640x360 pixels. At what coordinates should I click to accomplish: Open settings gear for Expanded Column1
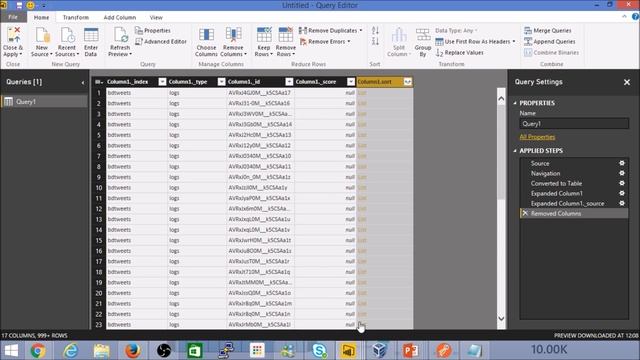click(x=622, y=193)
